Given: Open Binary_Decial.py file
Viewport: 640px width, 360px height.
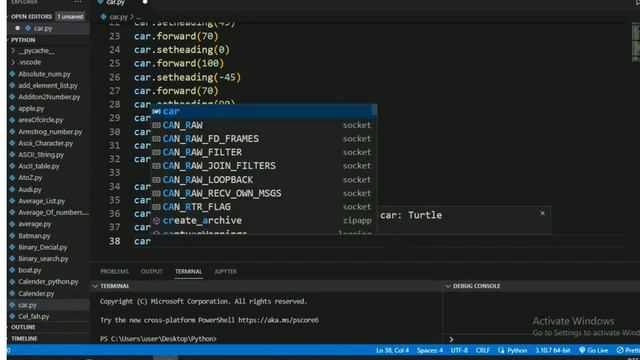Looking at the screenshot, I should point(42,247).
